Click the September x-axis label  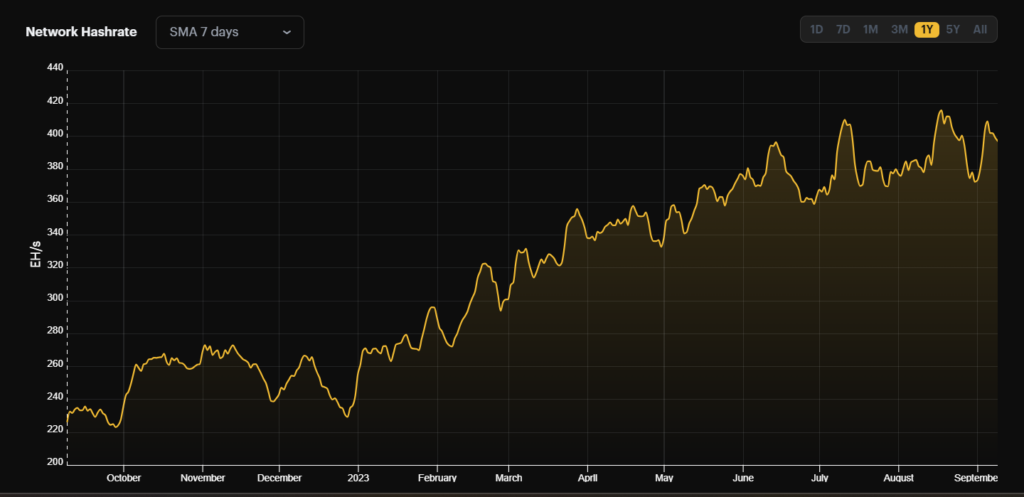click(x=978, y=478)
